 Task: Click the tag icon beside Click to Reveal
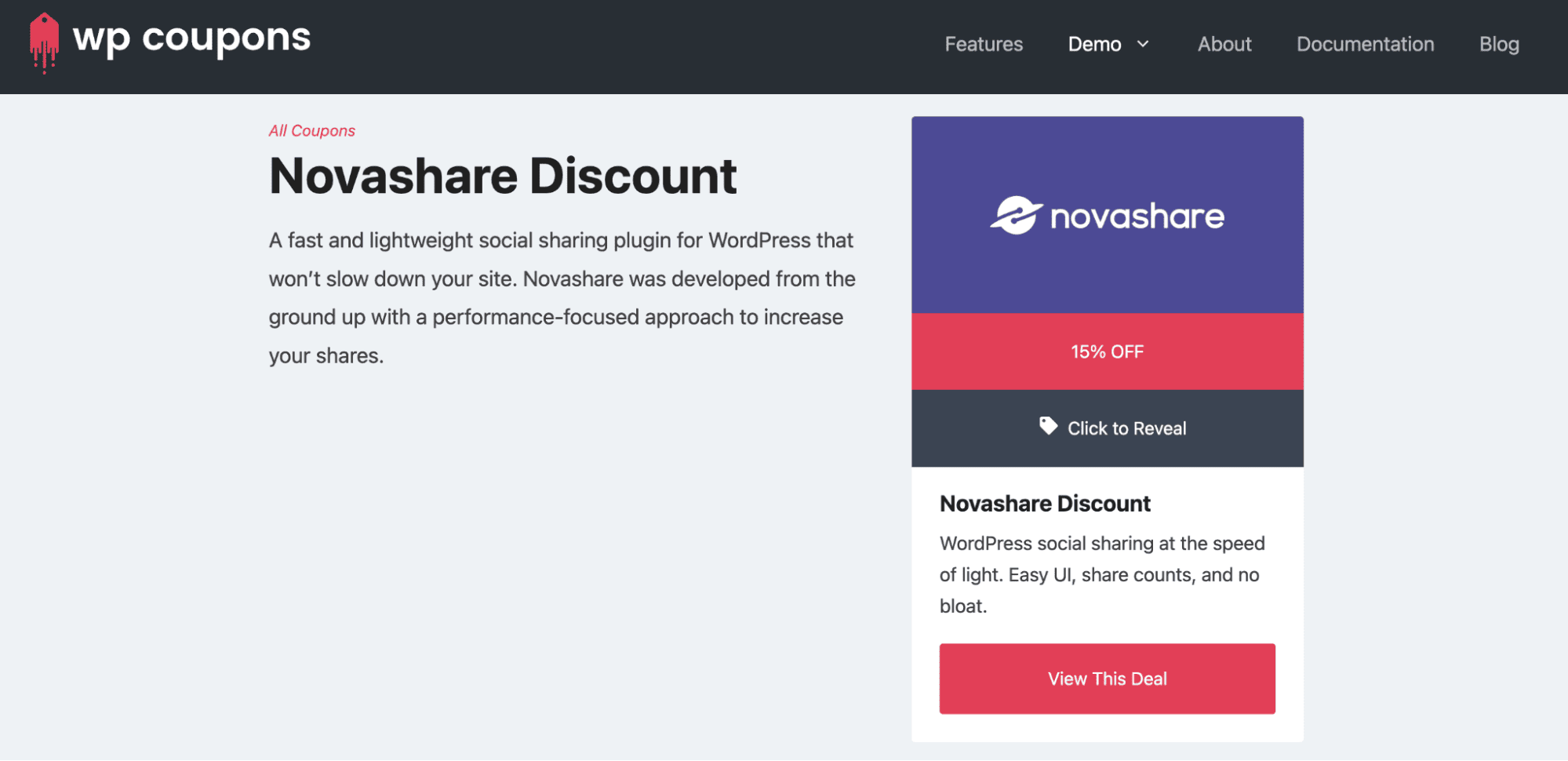click(1049, 427)
